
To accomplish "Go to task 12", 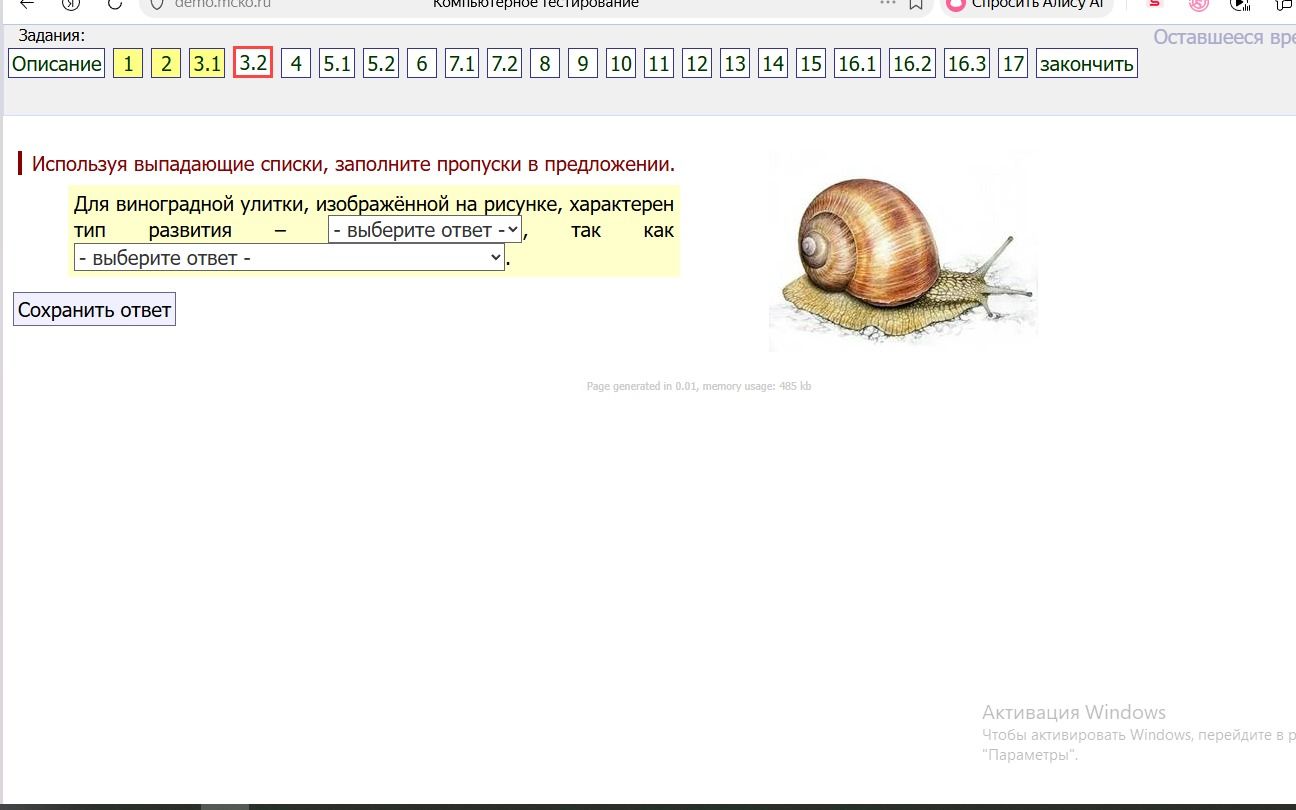I will [x=697, y=64].
